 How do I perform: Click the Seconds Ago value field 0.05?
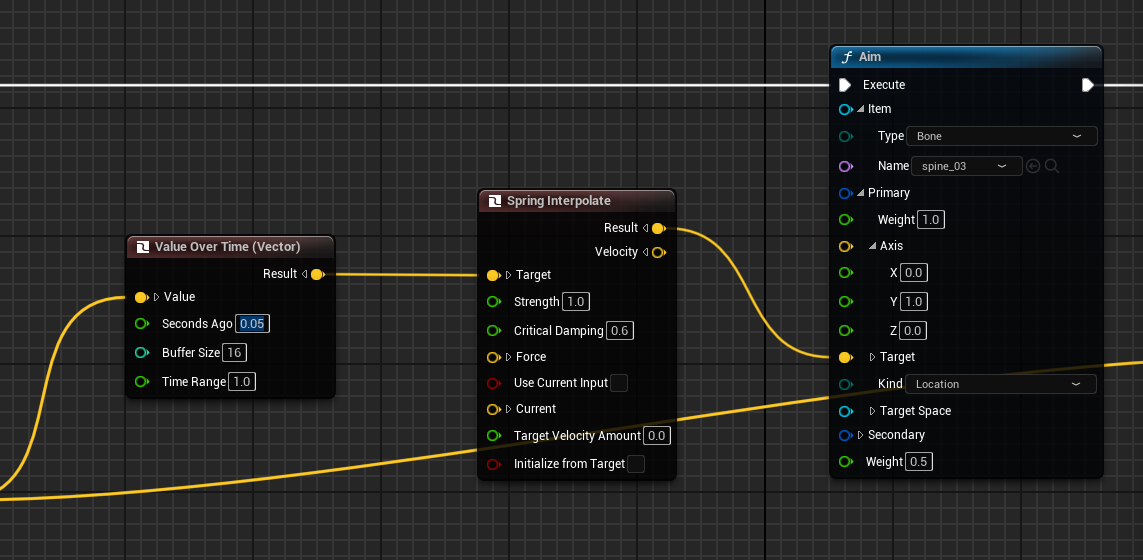click(x=252, y=324)
